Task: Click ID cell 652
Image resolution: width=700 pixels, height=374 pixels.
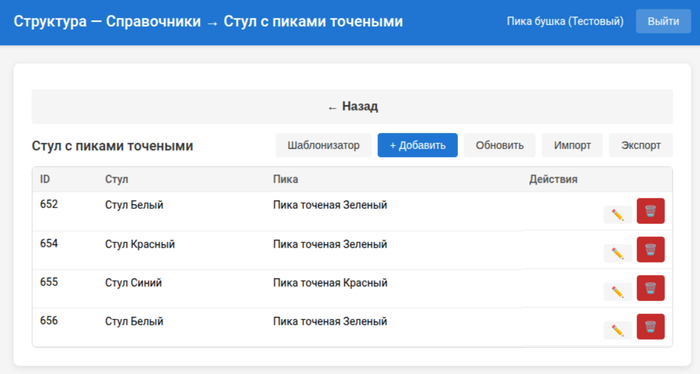Action: point(49,204)
